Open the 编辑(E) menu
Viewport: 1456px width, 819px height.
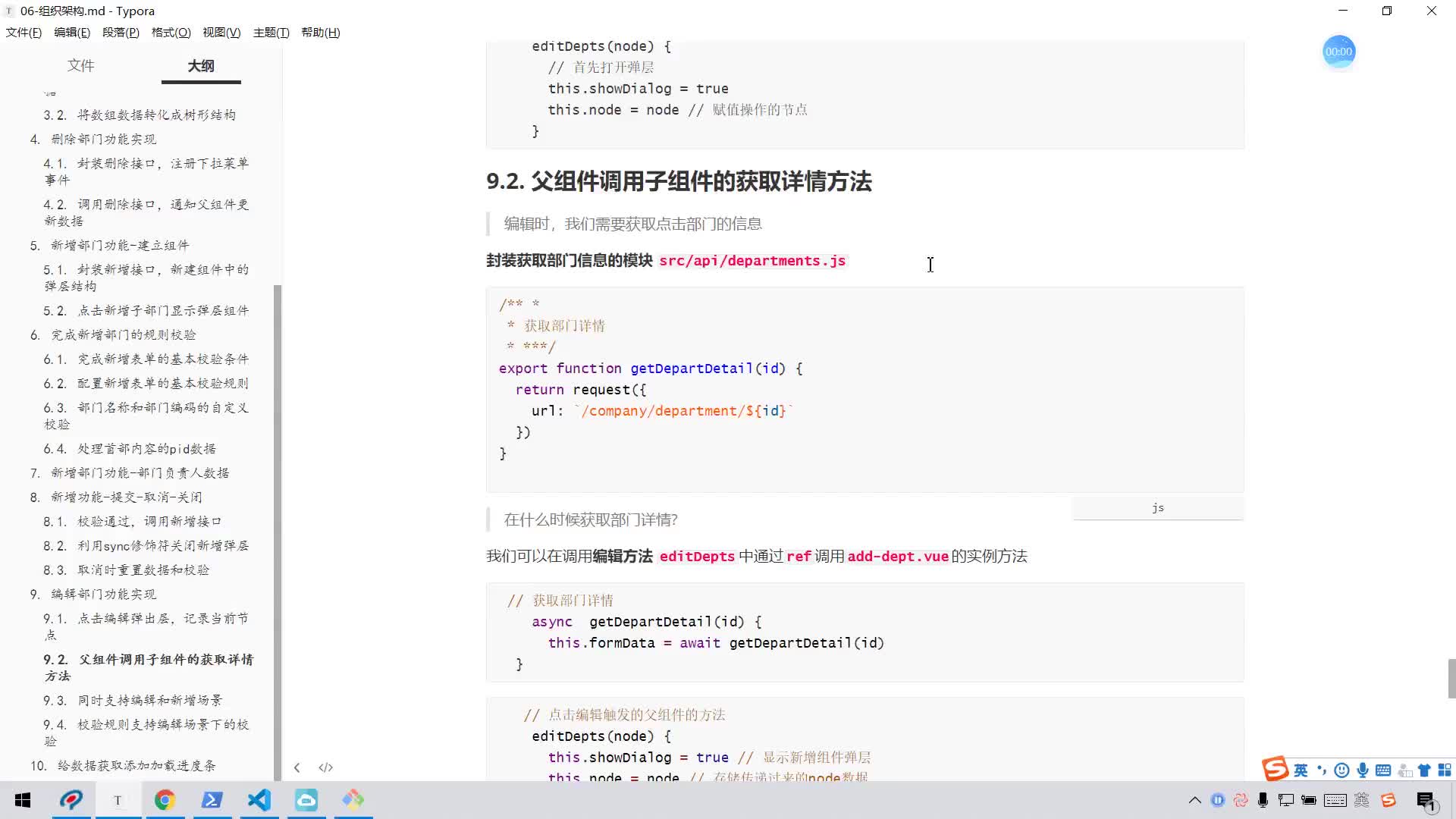(72, 32)
